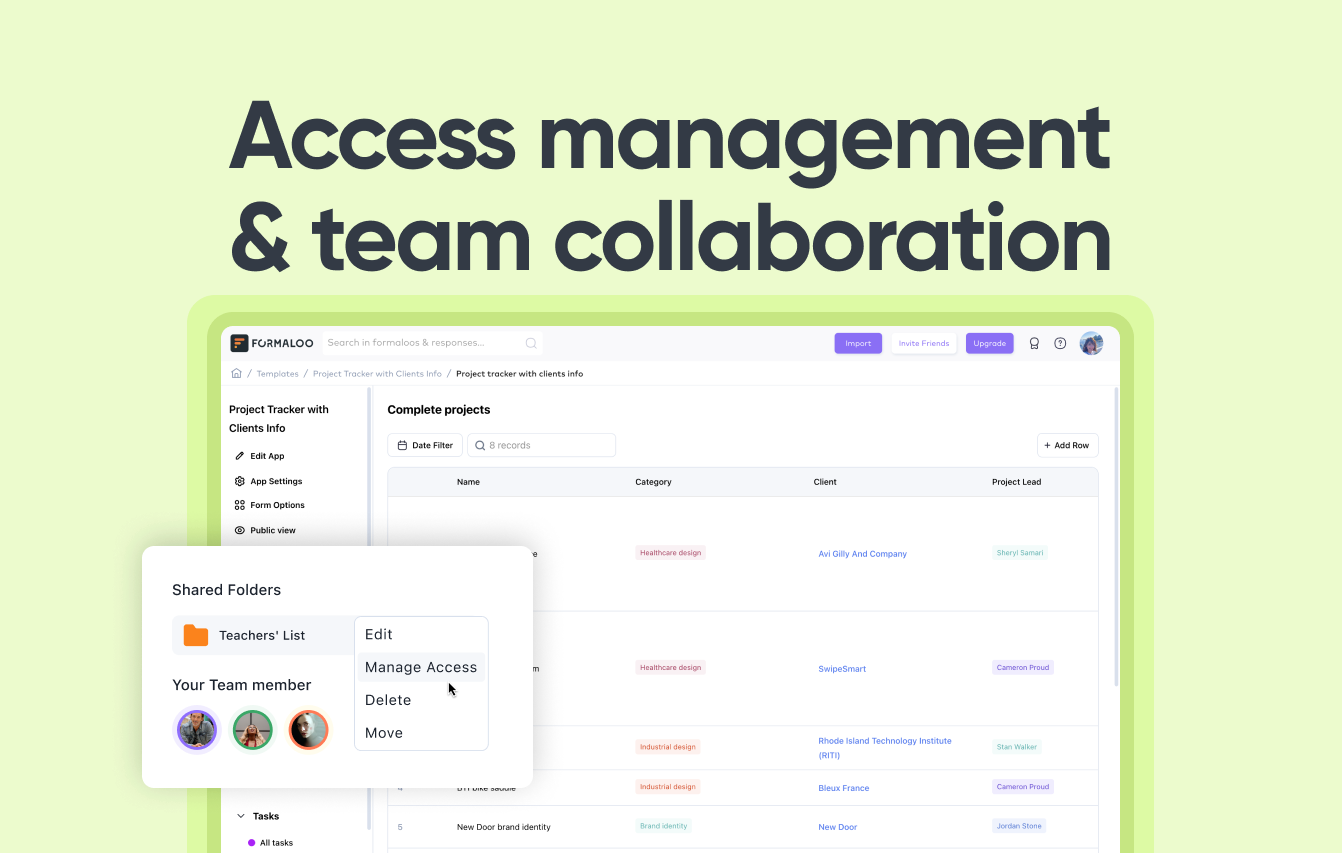Click the Healthcare design tag for SwipeSmart

coord(670,667)
